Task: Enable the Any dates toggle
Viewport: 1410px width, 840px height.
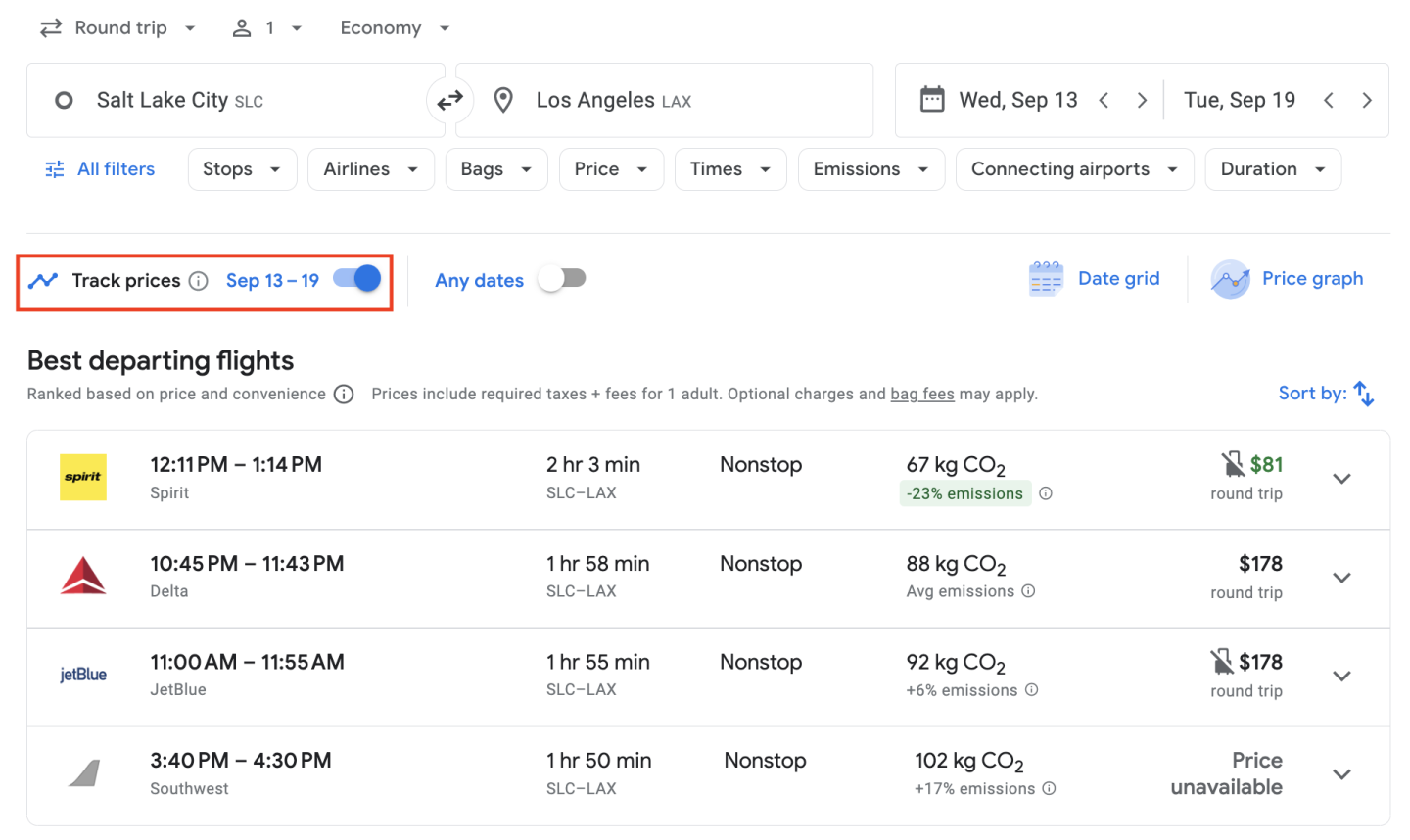Action: pyautogui.click(x=562, y=279)
